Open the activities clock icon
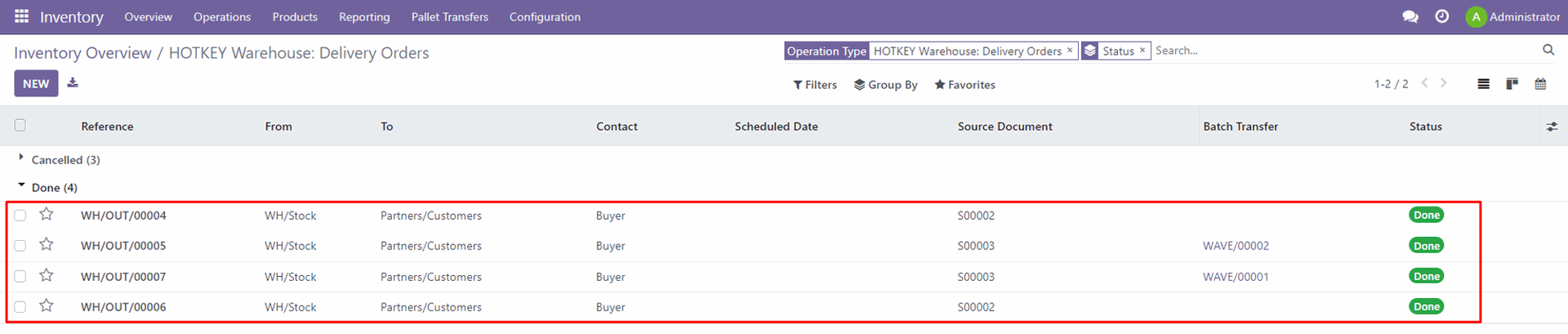Image resolution: width=1568 pixels, height=334 pixels. point(1442,16)
